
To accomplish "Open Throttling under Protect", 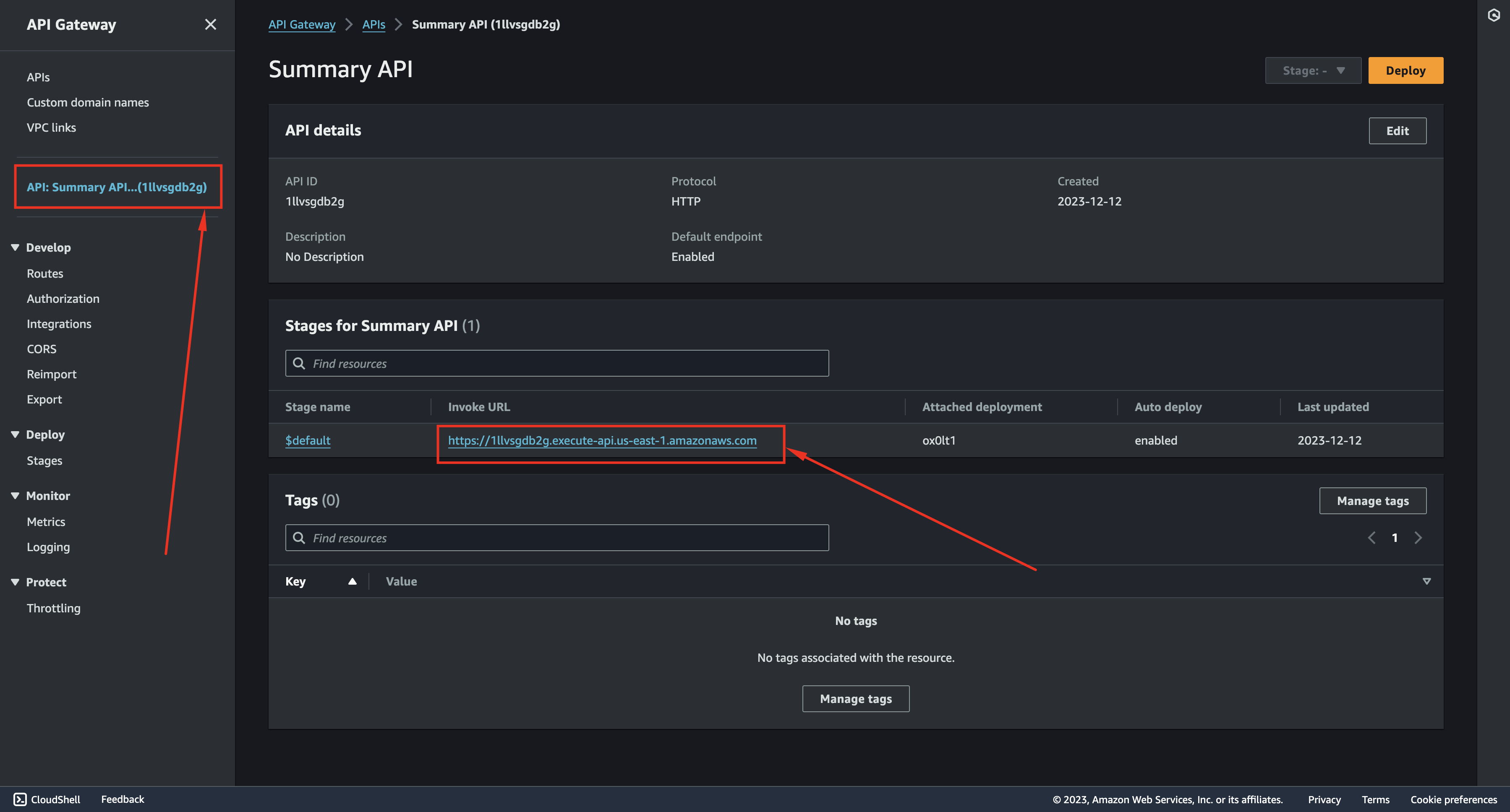I will pyautogui.click(x=54, y=608).
